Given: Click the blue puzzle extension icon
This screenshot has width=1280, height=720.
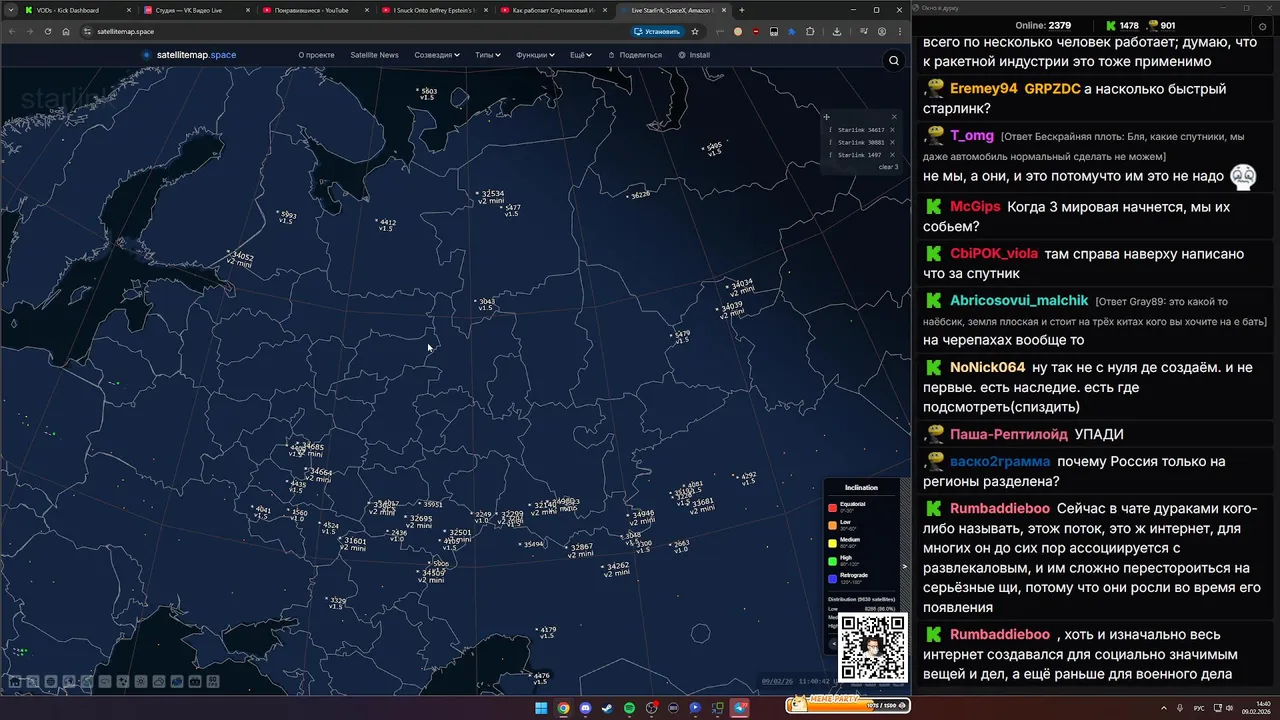Looking at the screenshot, I should pos(792,31).
